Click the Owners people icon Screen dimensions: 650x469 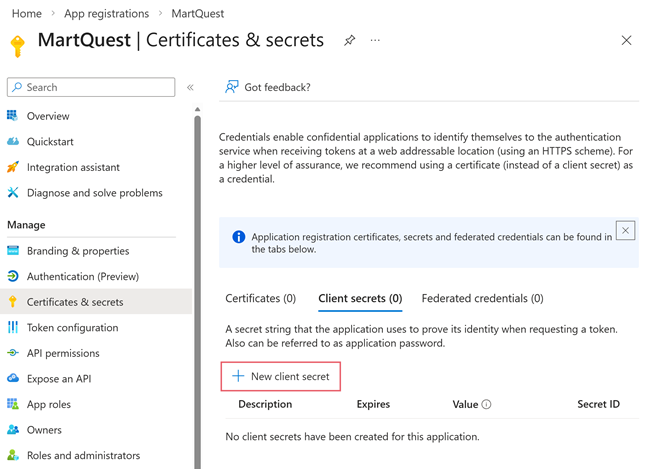pyautogui.click(x=13, y=430)
